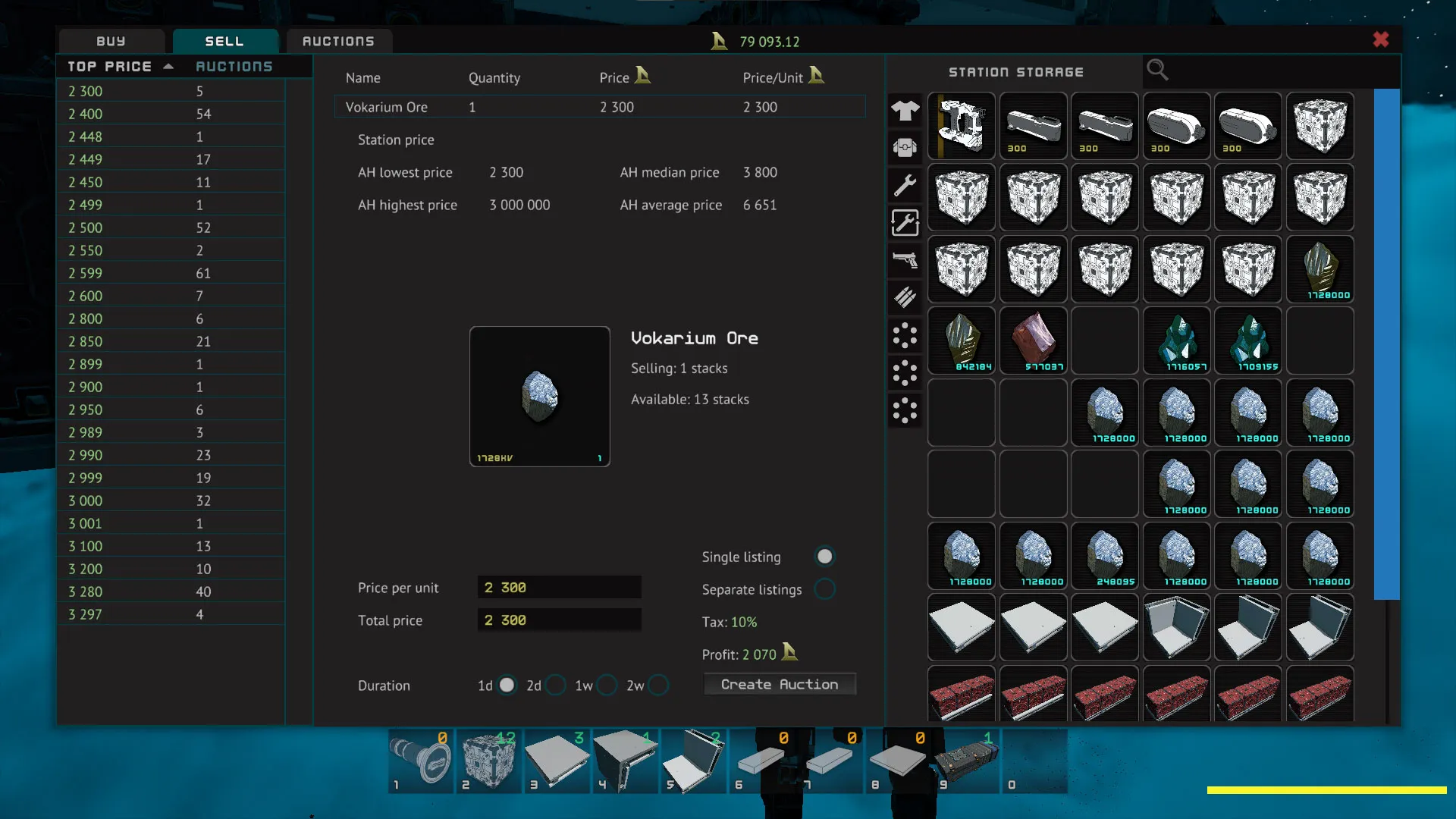Filter storage by pistol weapons icon
This screenshot has height=819, width=1456.
click(x=905, y=259)
